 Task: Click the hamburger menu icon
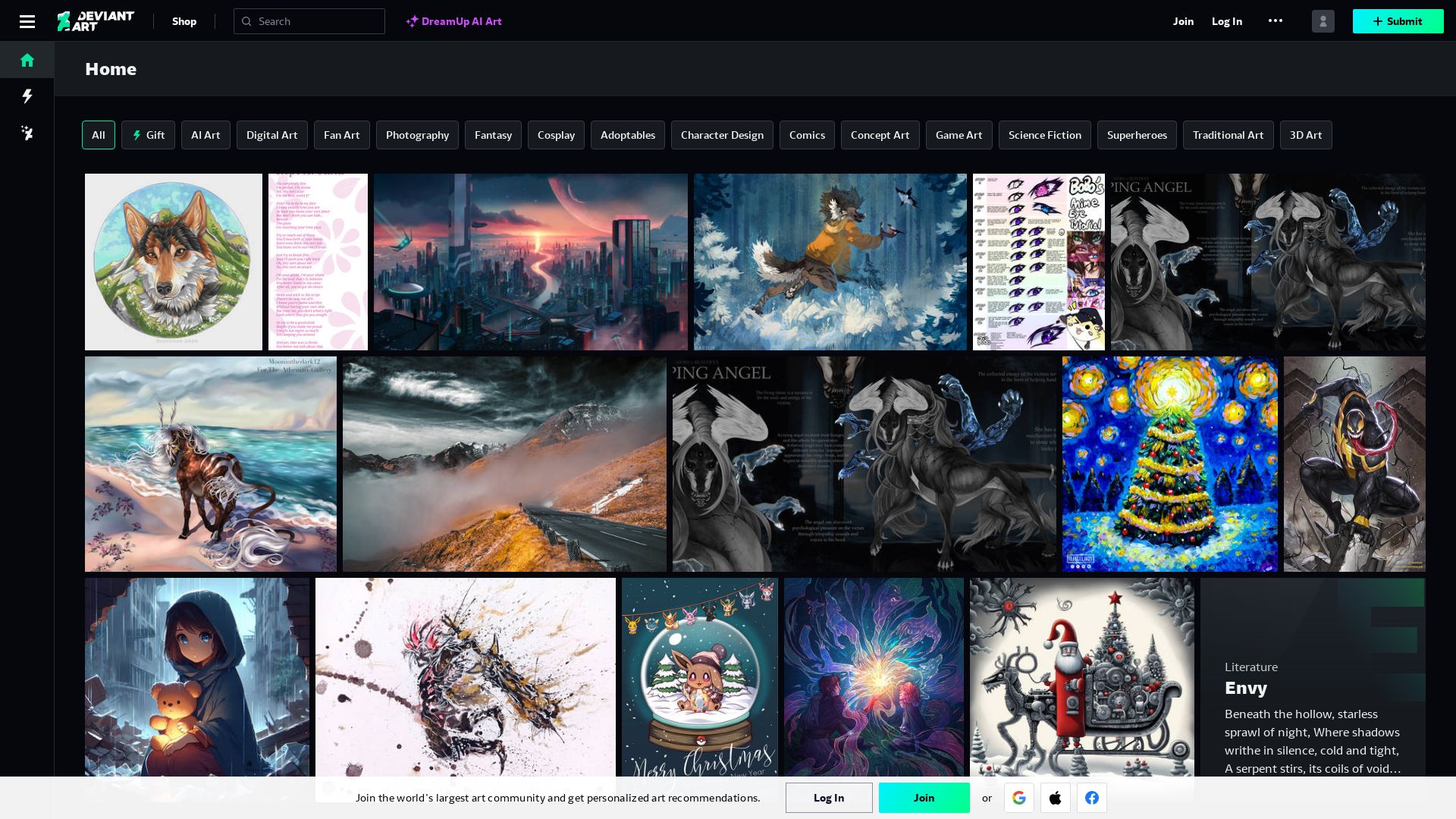[x=27, y=20]
